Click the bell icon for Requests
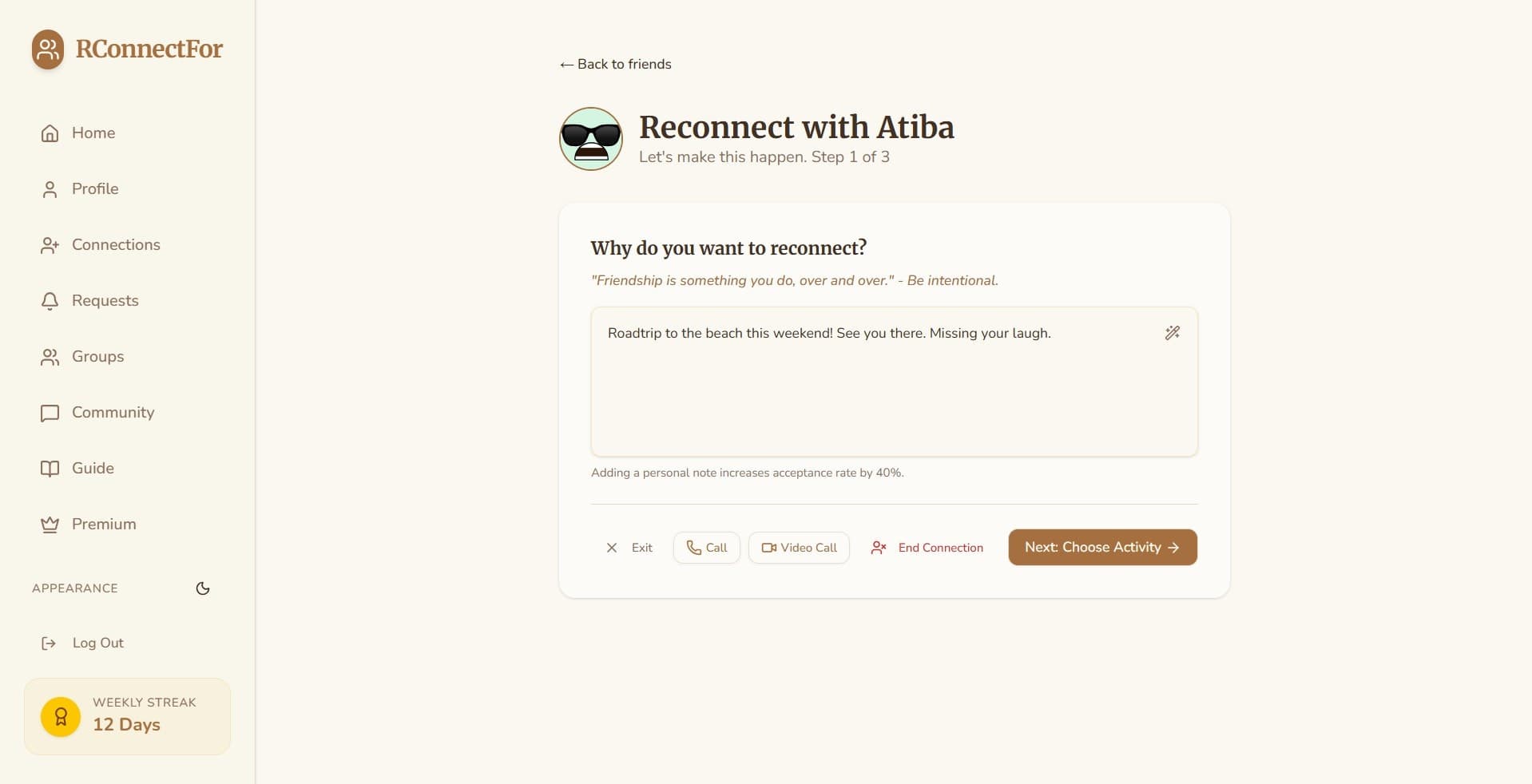 point(50,301)
